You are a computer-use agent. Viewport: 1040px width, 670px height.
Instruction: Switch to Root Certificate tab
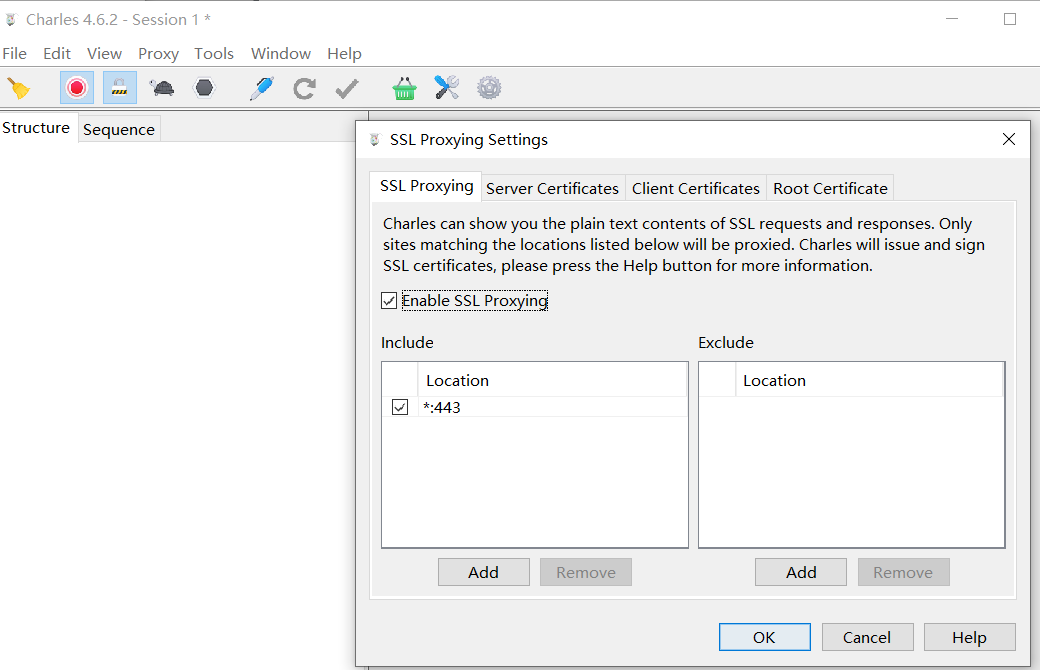[x=830, y=188]
